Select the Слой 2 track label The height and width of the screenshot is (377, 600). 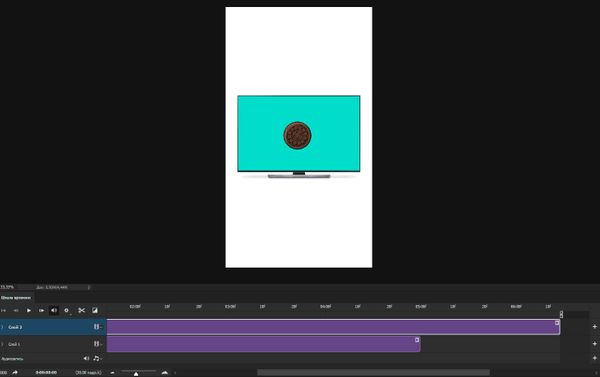(x=15, y=327)
